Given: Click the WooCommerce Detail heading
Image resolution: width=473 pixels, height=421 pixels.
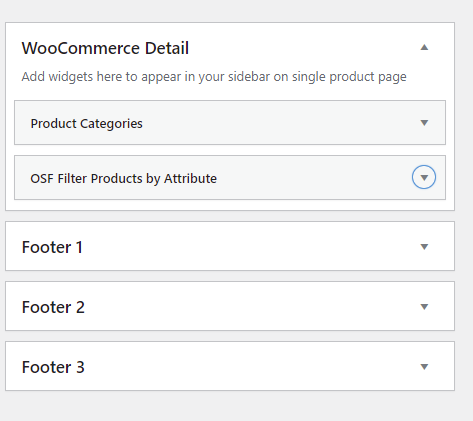Looking at the screenshot, I should pyautogui.click(x=105, y=48).
